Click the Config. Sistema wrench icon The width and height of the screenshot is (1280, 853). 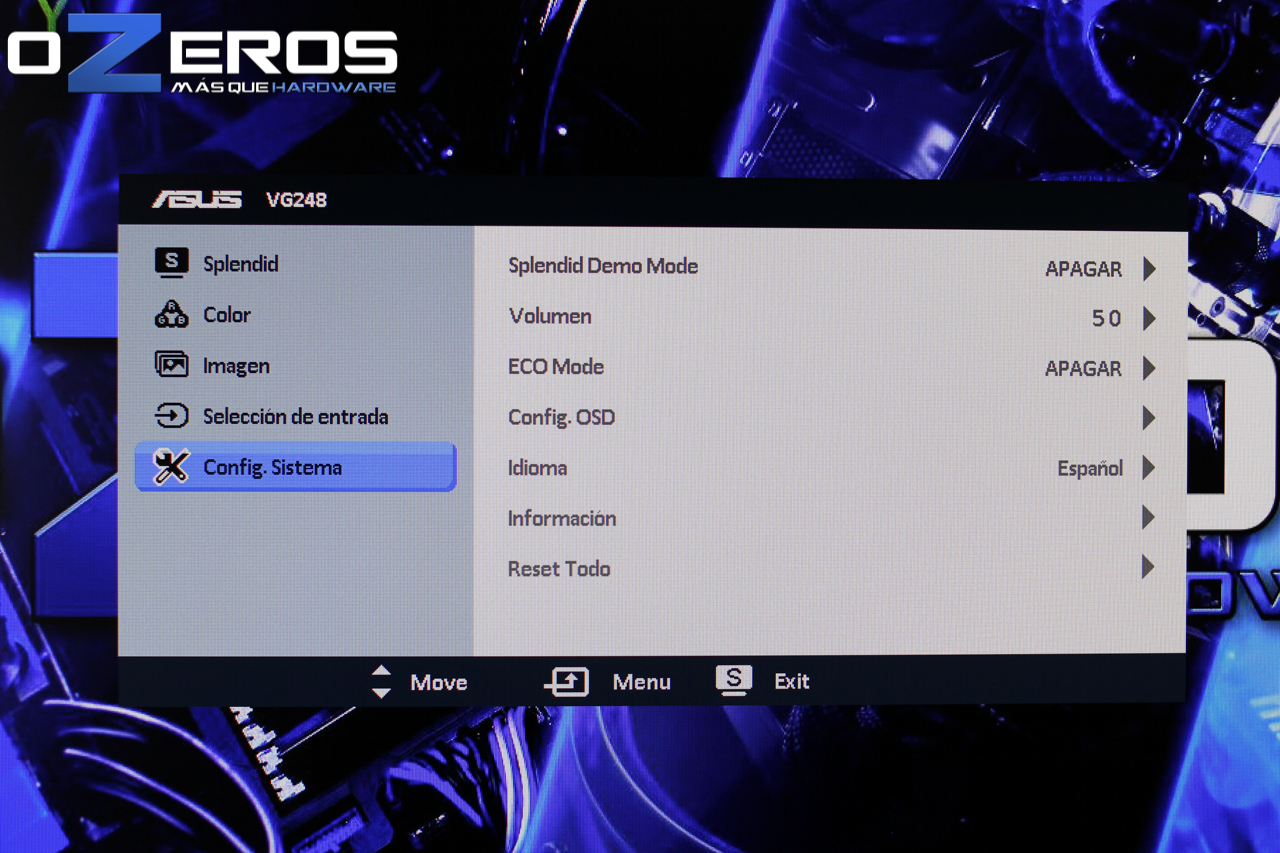(x=171, y=467)
